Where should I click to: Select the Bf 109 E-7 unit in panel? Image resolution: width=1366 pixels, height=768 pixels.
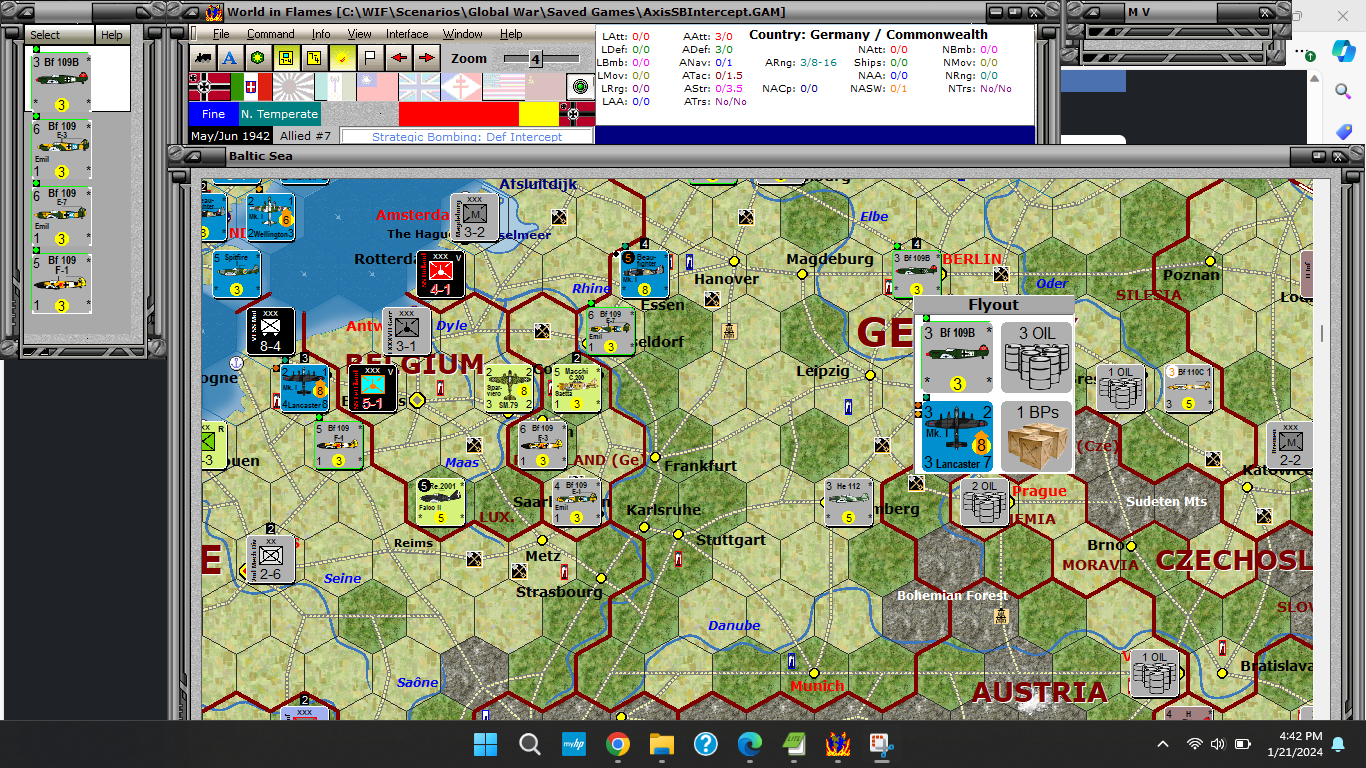click(x=62, y=216)
